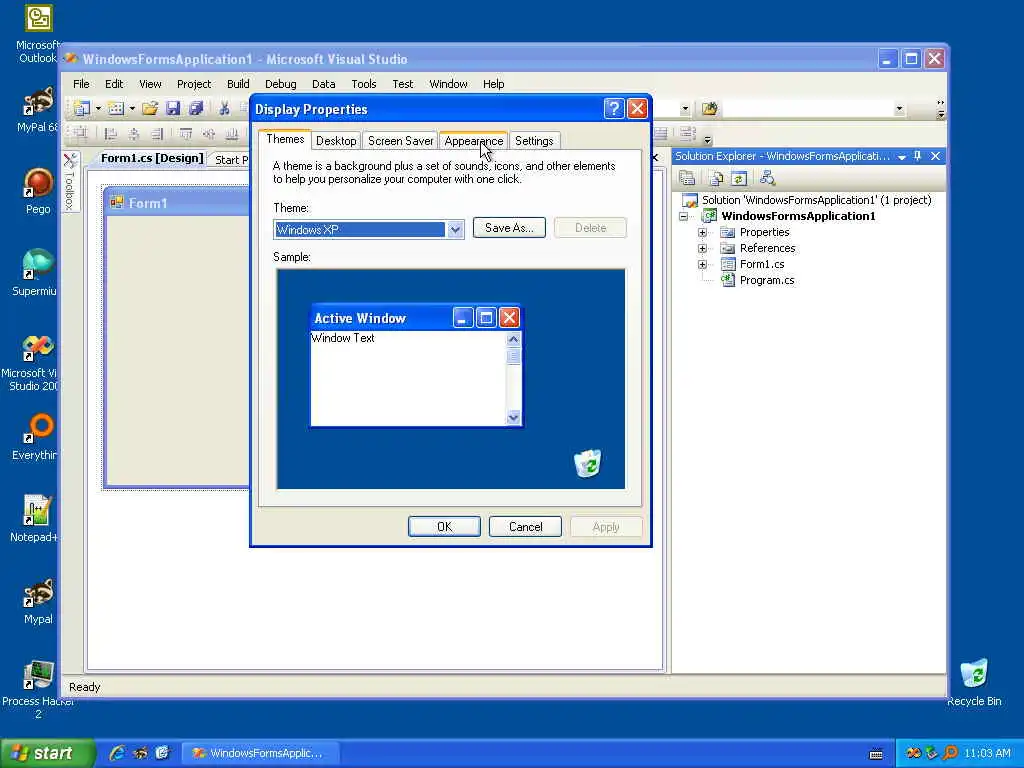Click OK in Display Properties

click(444, 526)
